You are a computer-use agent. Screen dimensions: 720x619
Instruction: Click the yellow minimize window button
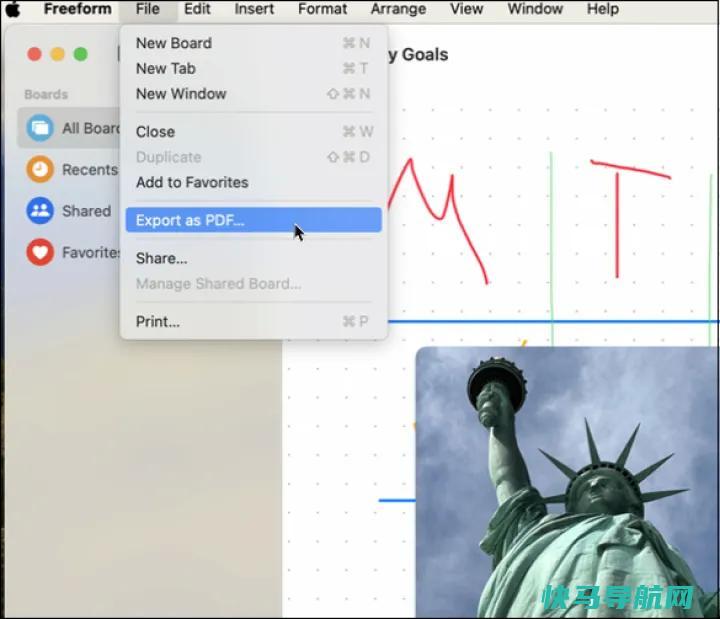(57, 54)
